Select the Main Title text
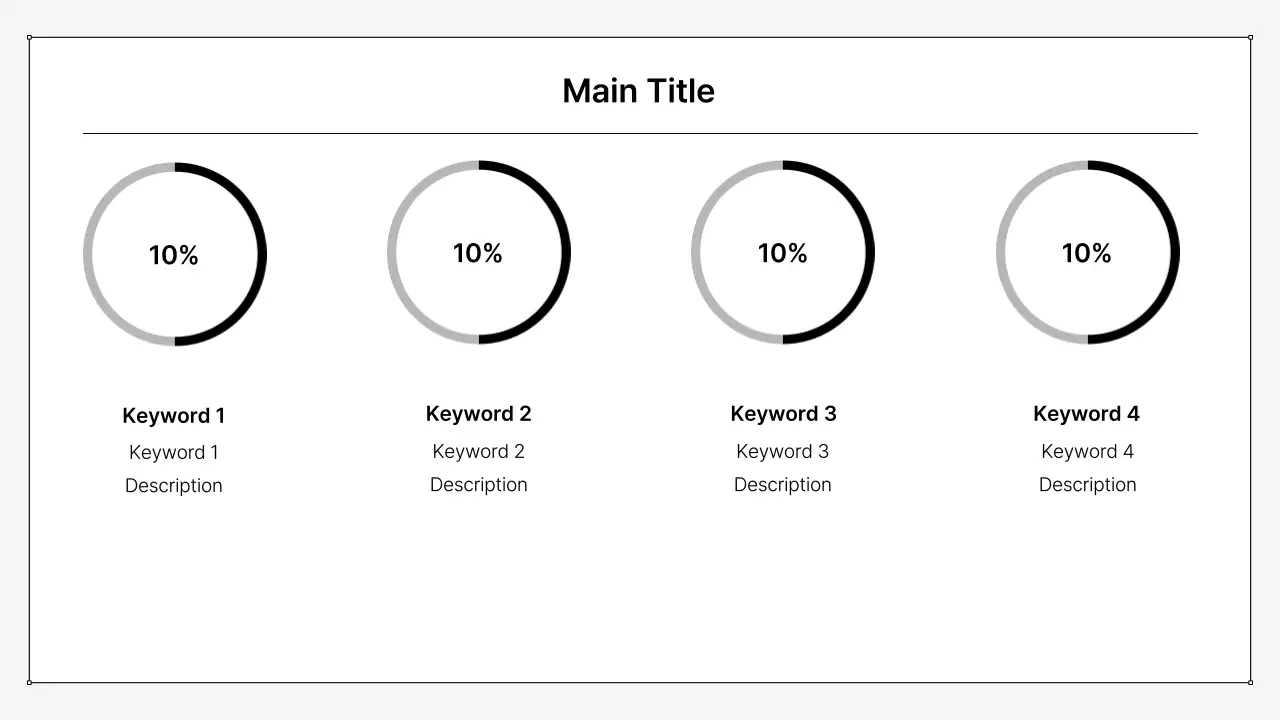The image size is (1280, 720). [x=638, y=91]
